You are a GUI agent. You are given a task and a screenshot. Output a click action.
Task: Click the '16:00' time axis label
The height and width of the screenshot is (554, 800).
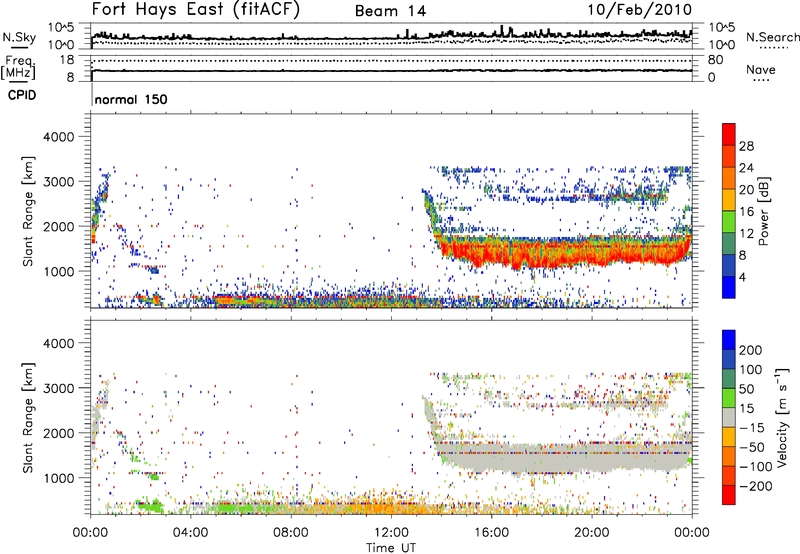(x=491, y=533)
